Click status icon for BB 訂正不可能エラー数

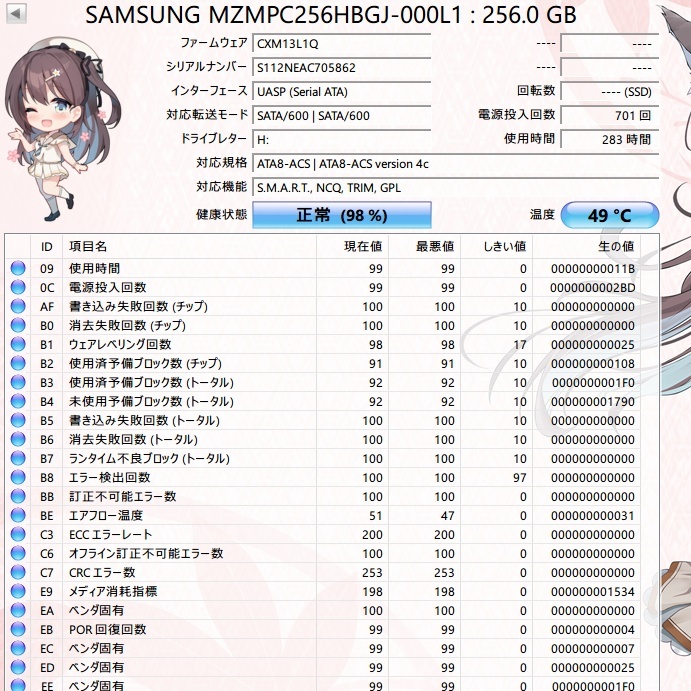(x=18, y=496)
